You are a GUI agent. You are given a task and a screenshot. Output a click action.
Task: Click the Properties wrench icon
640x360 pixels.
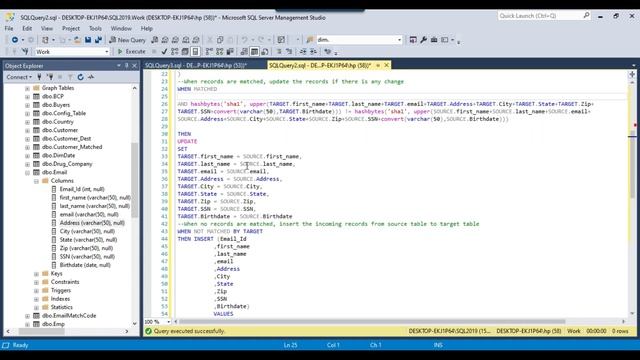(423, 40)
